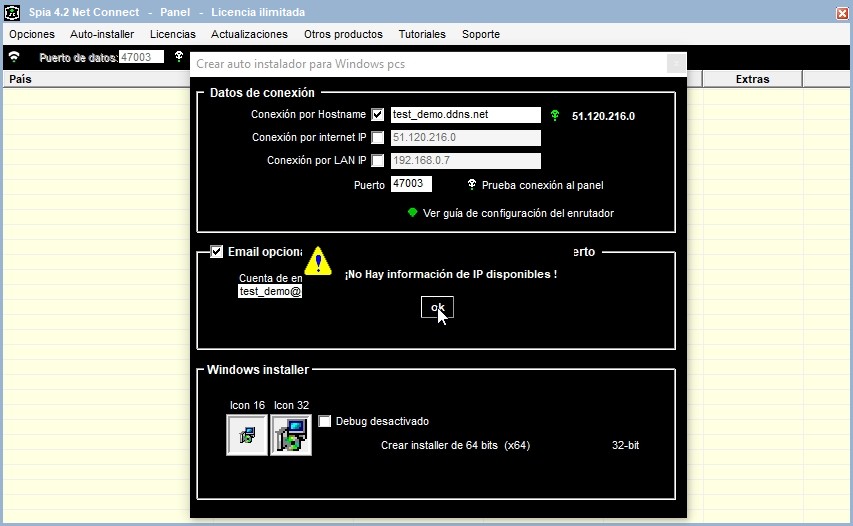
Task: Choose the 32-bit installer option
Action: coord(625,445)
